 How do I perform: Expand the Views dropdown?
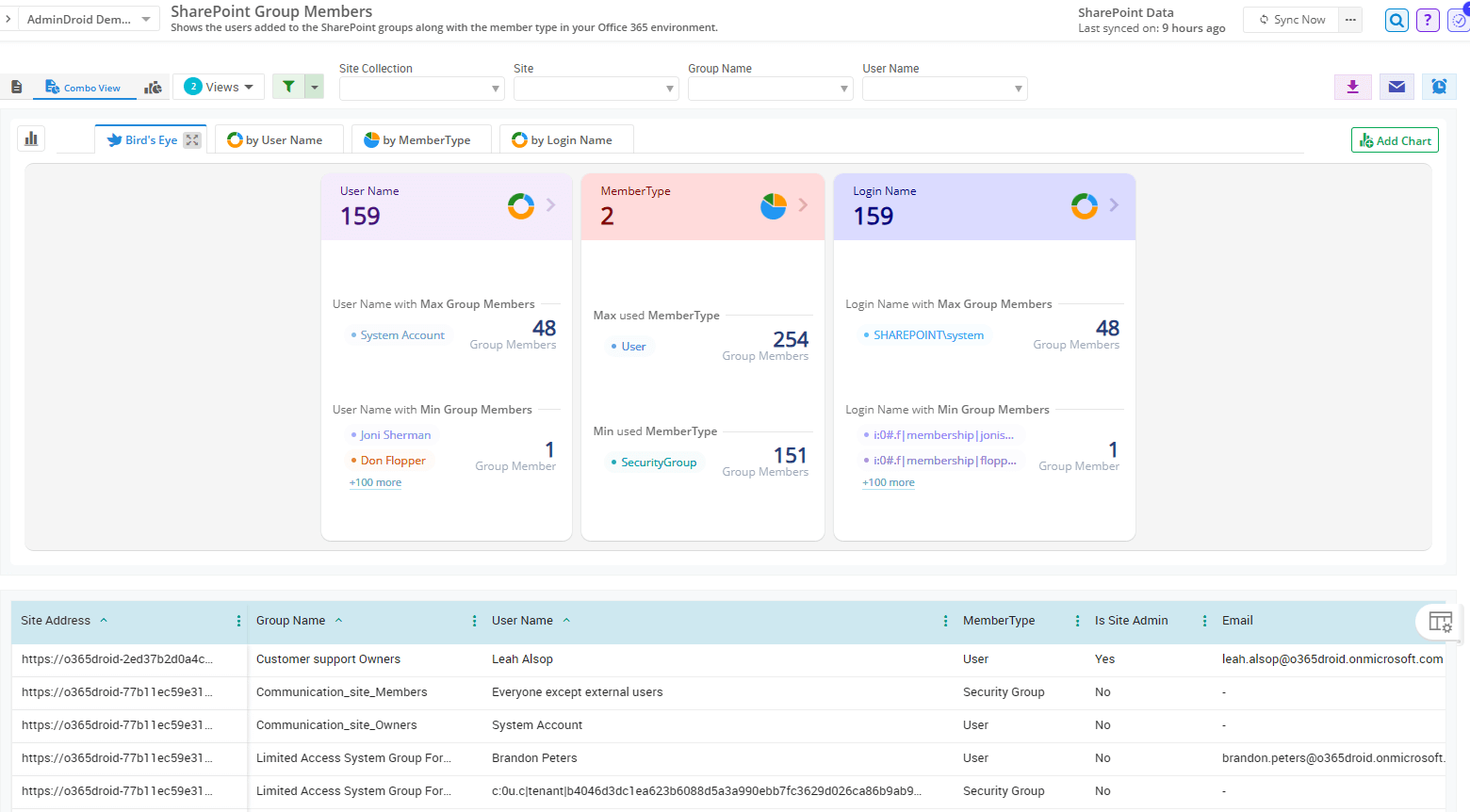pyautogui.click(x=220, y=87)
